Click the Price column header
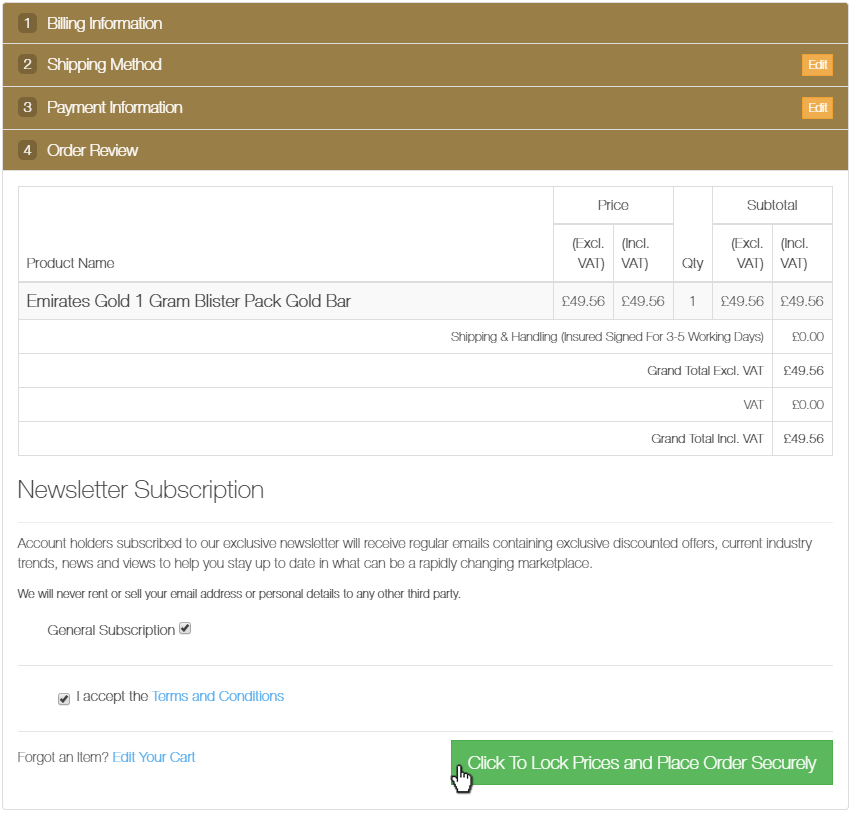This screenshot has height=814, width=853. (613, 205)
